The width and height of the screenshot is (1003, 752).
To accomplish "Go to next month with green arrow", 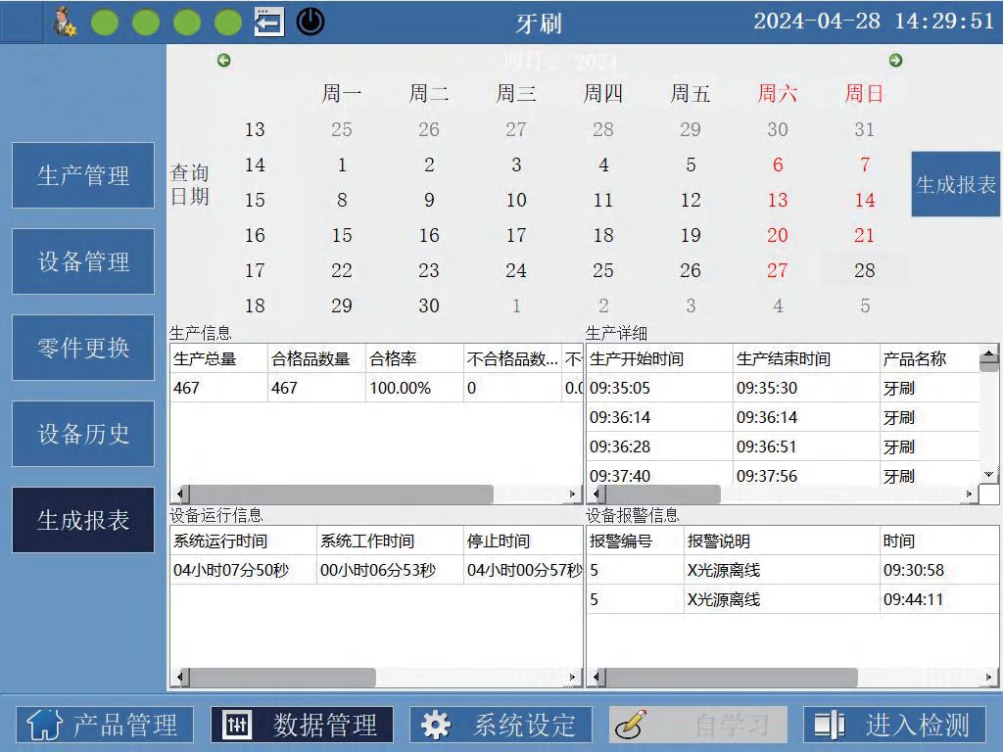I will (x=896, y=61).
